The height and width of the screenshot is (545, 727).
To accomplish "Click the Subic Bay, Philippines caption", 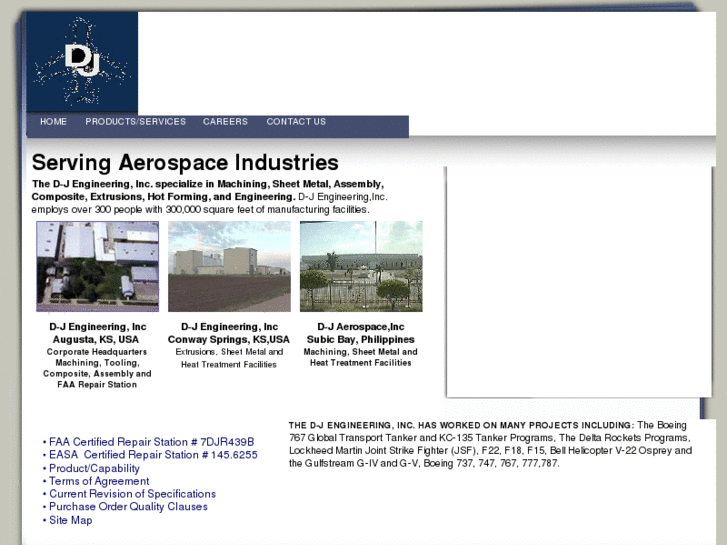I will click(x=361, y=340).
